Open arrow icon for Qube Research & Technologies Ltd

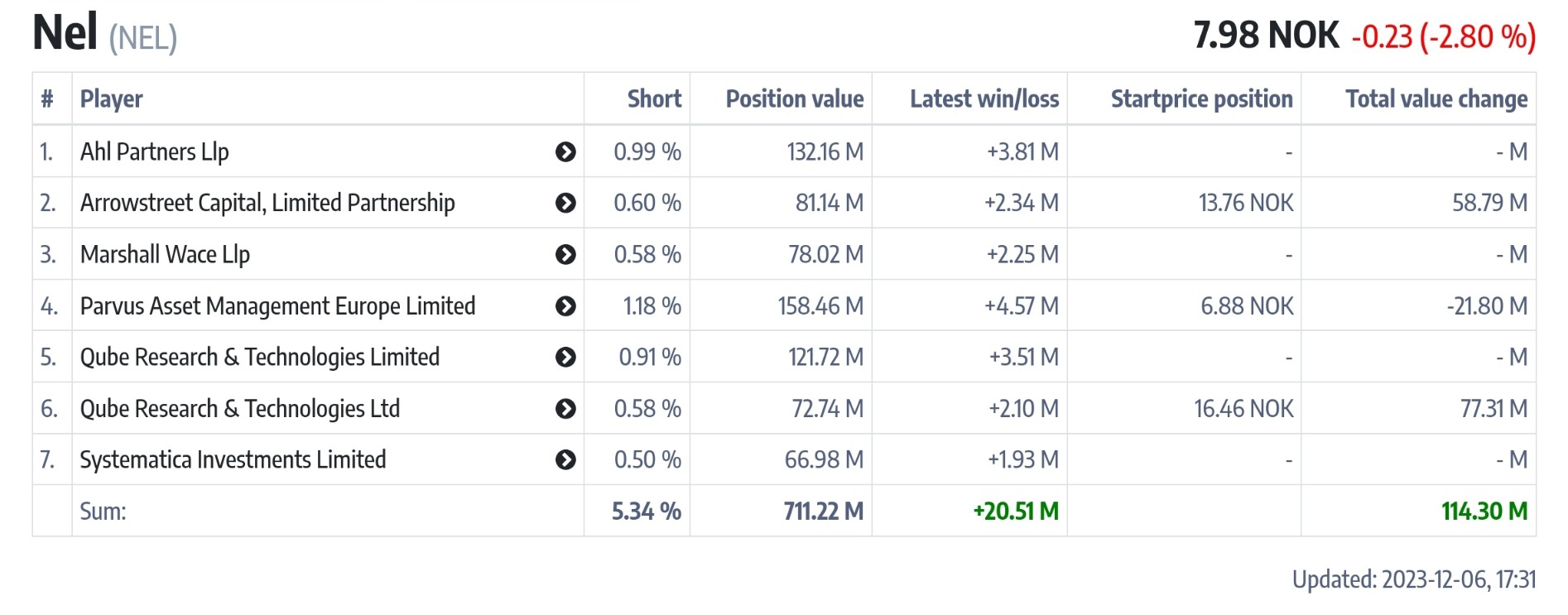click(x=565, y=408)
